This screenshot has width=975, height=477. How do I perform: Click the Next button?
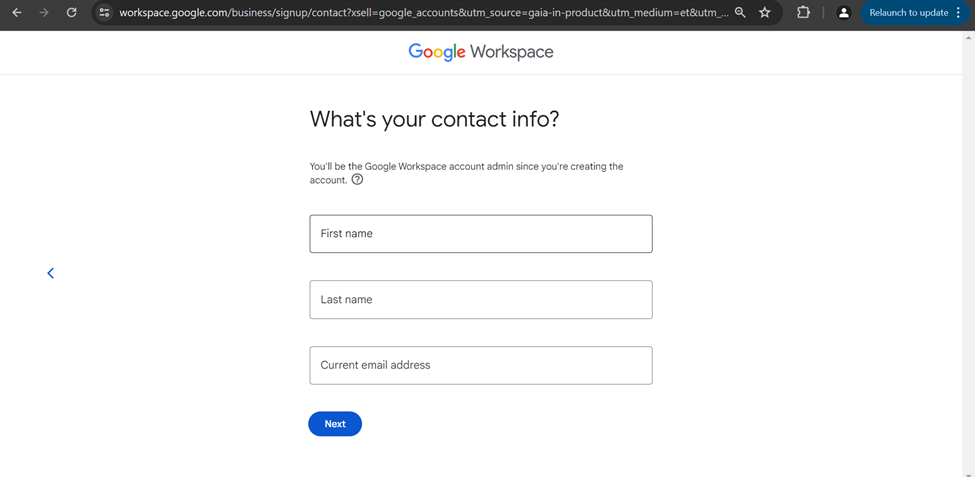[x=335, y=424]
